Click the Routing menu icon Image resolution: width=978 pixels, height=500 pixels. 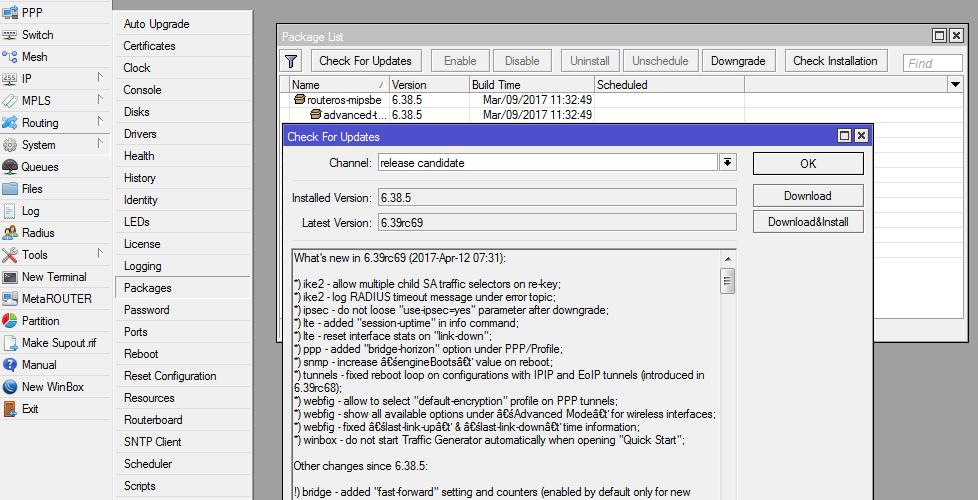point(9,123)
